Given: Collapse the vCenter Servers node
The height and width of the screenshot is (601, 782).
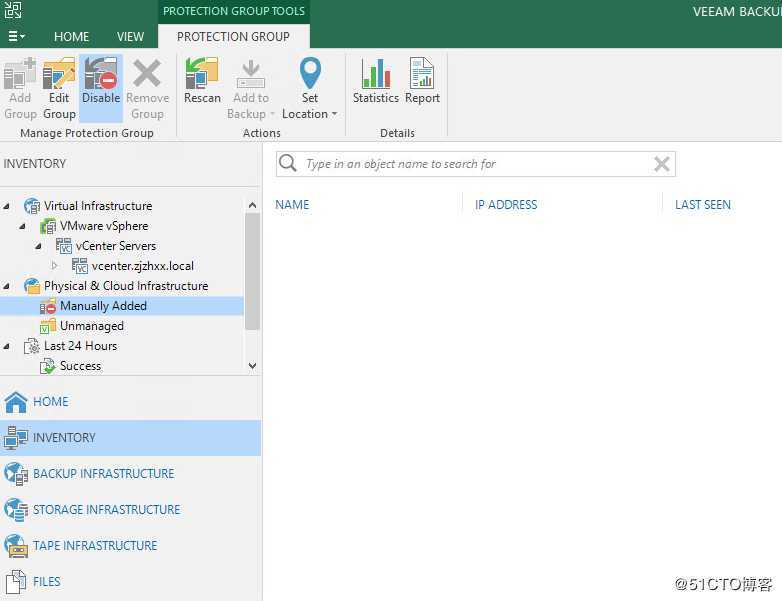Looking at the screenshot, I should 39,246.
